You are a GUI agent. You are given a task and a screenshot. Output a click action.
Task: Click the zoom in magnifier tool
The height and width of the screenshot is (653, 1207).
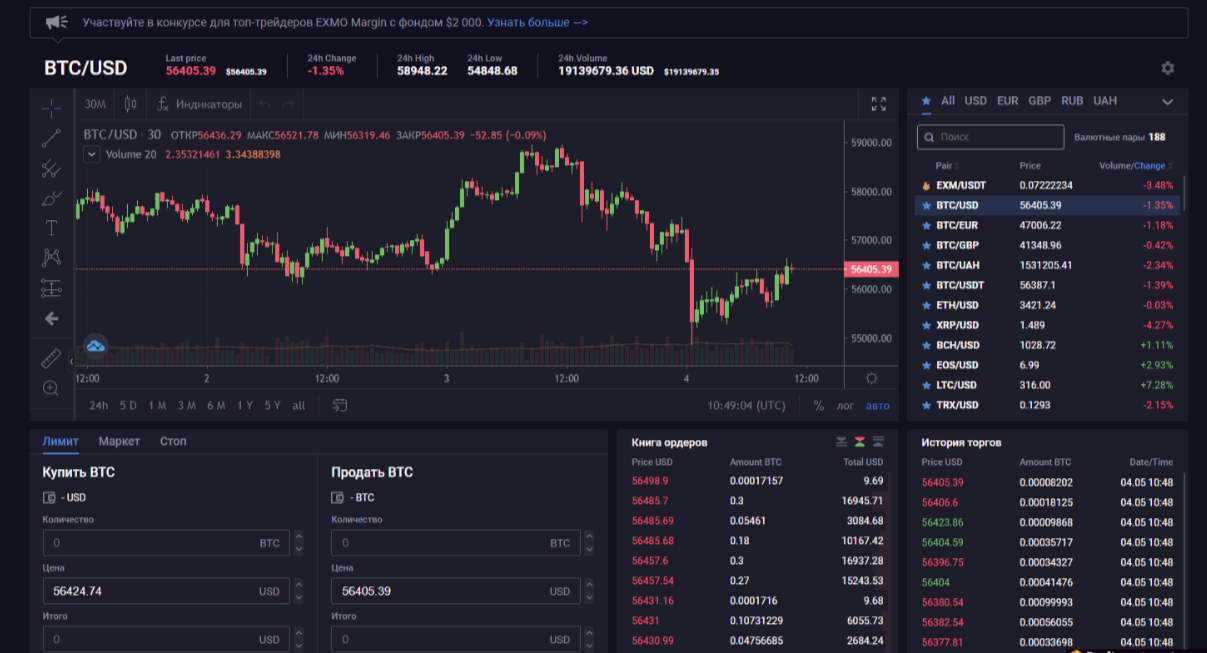point(51,388)
